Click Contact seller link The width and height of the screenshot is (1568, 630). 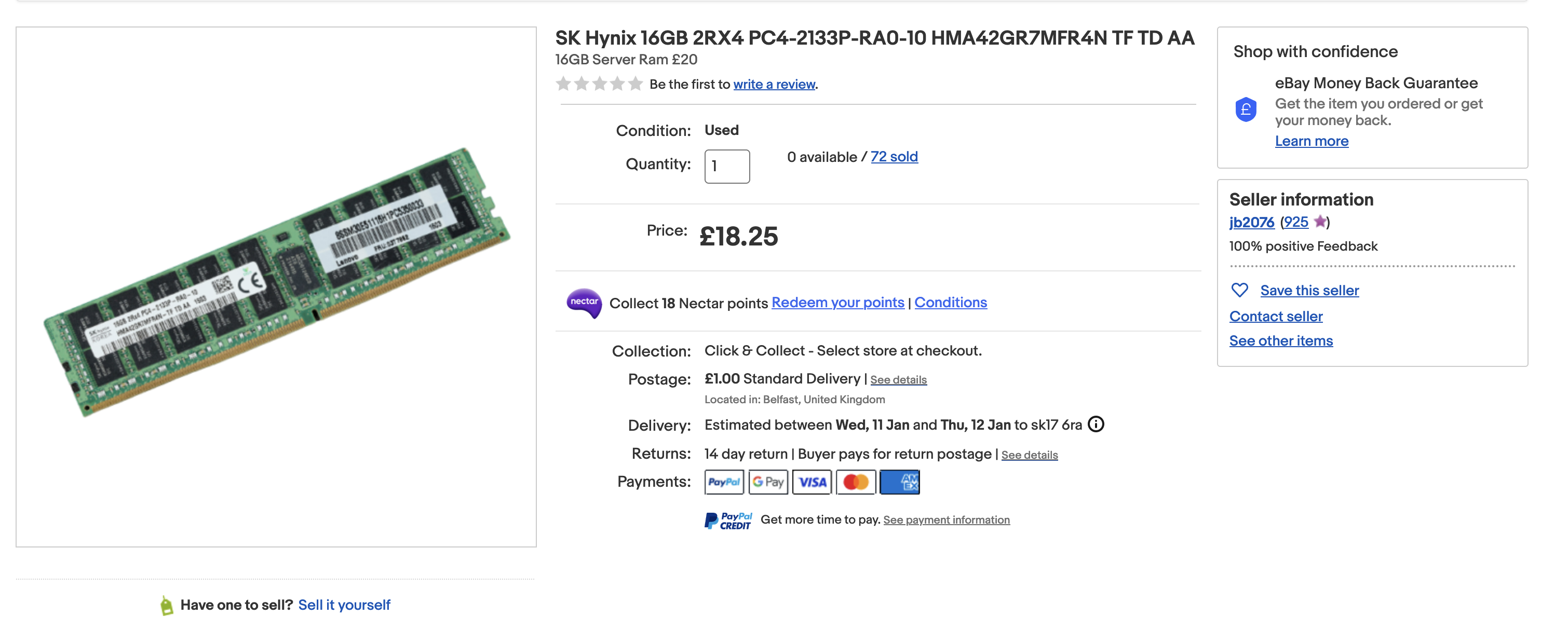coord(1276,317)
